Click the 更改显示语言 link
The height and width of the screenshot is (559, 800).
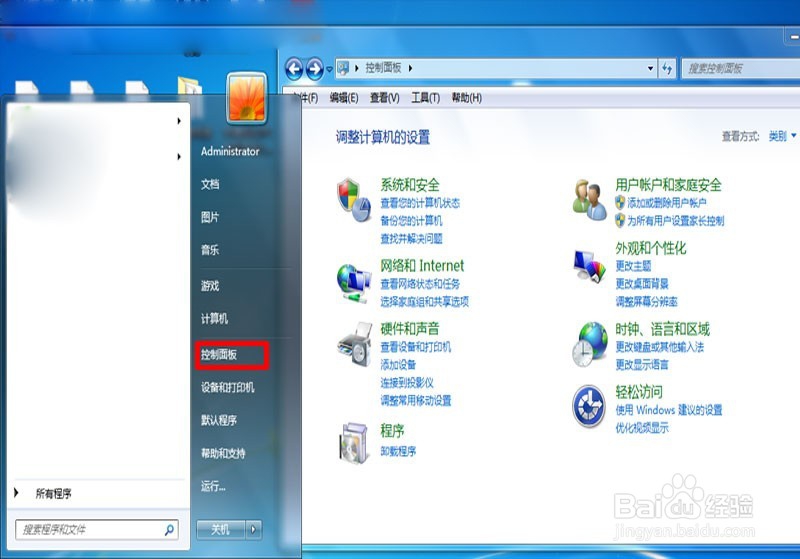coord(642,365)
